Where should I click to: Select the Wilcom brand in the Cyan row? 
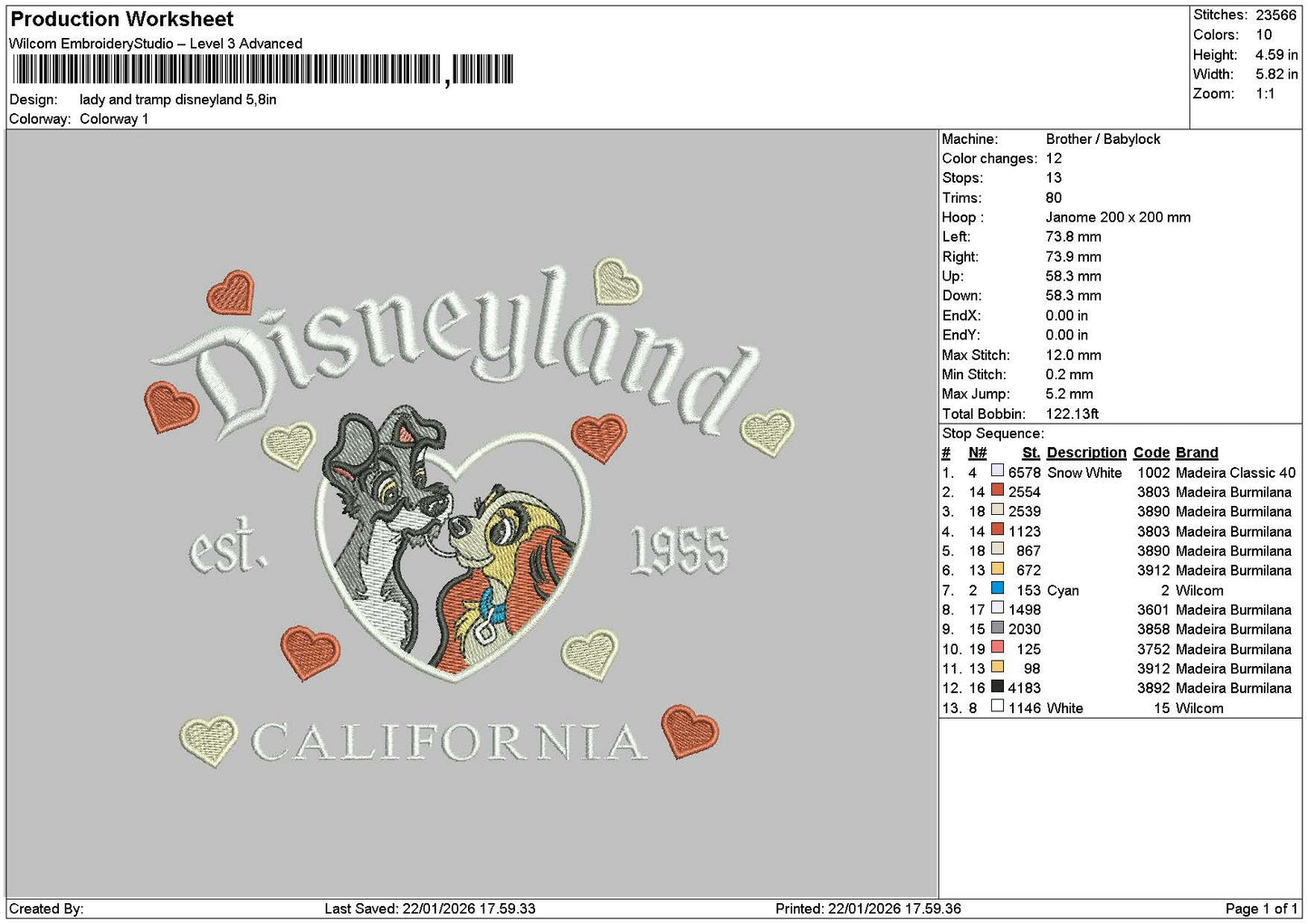point(1199,590)
